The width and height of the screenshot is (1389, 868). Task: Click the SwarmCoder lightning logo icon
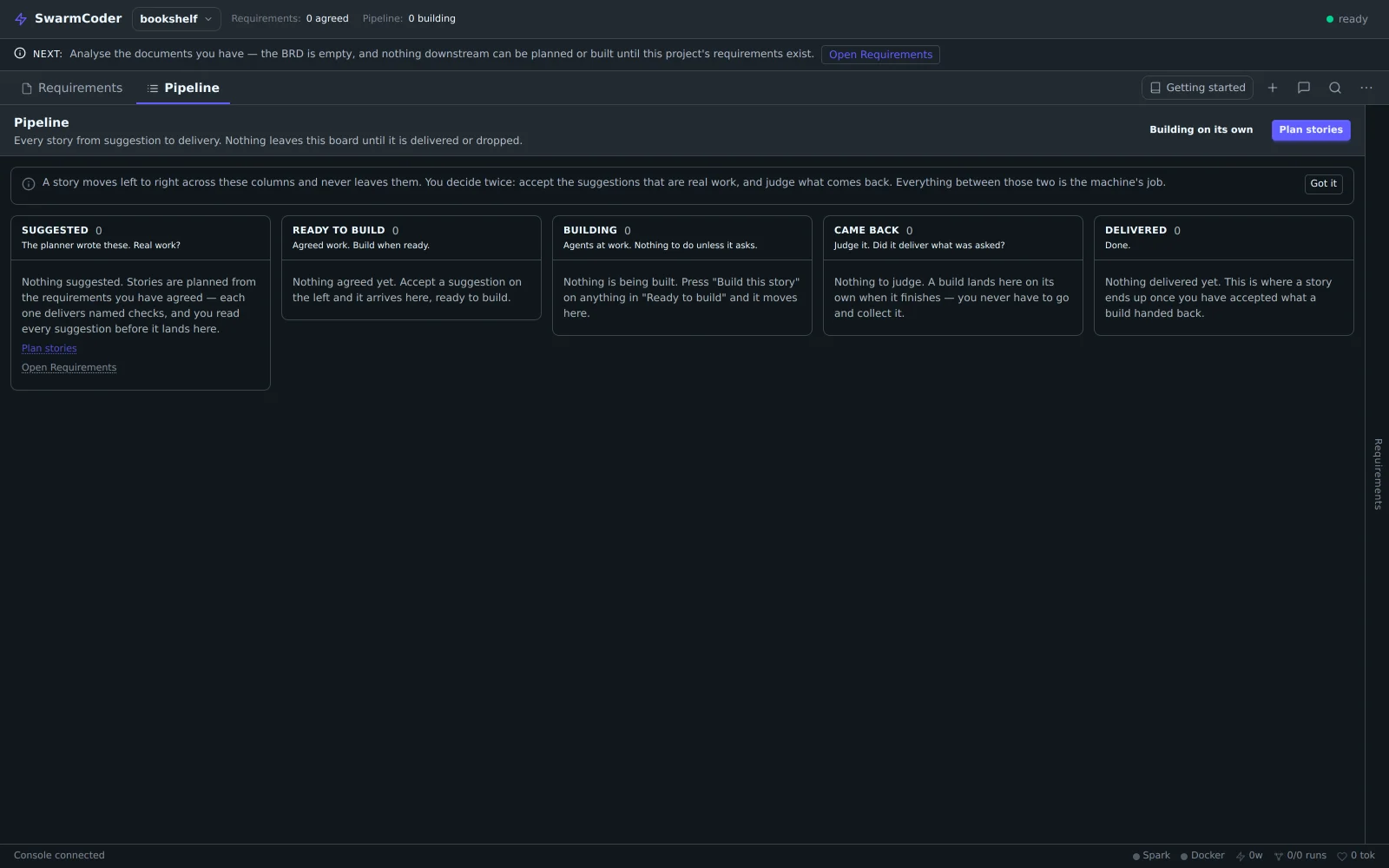21,19
